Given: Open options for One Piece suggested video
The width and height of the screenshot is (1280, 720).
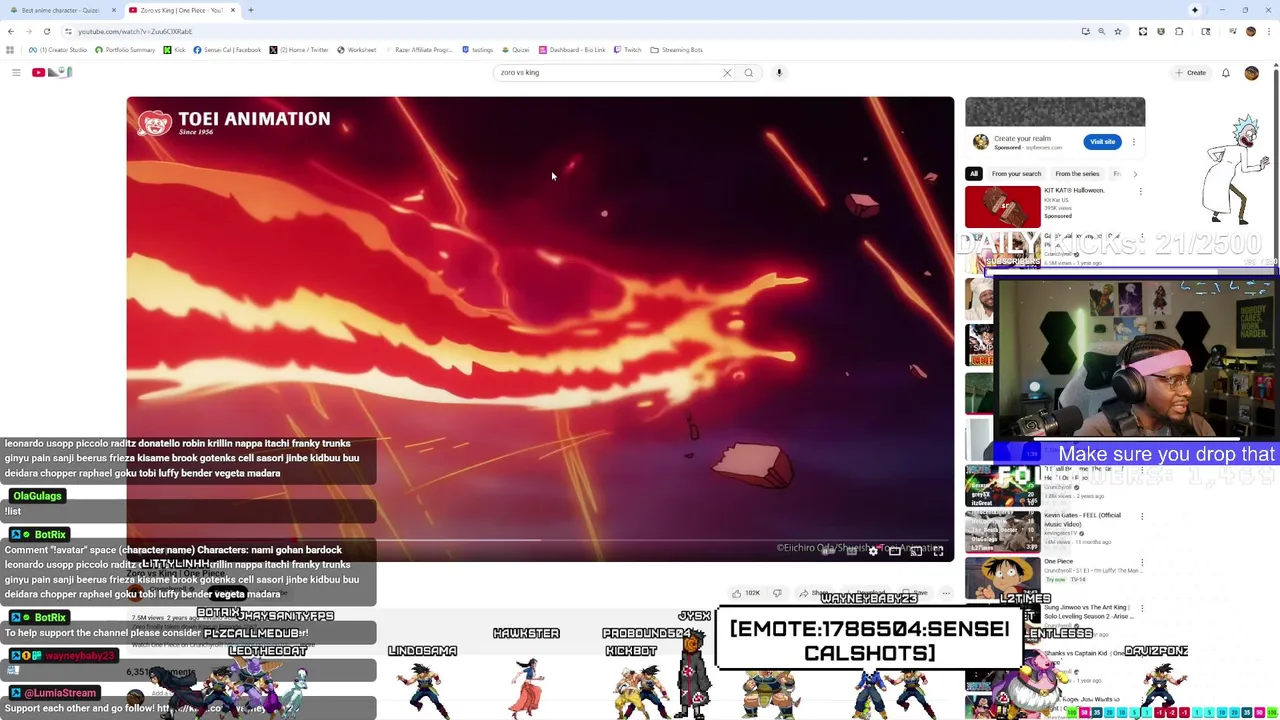Looking at the screenshot, I should (x=1142, y=563).
